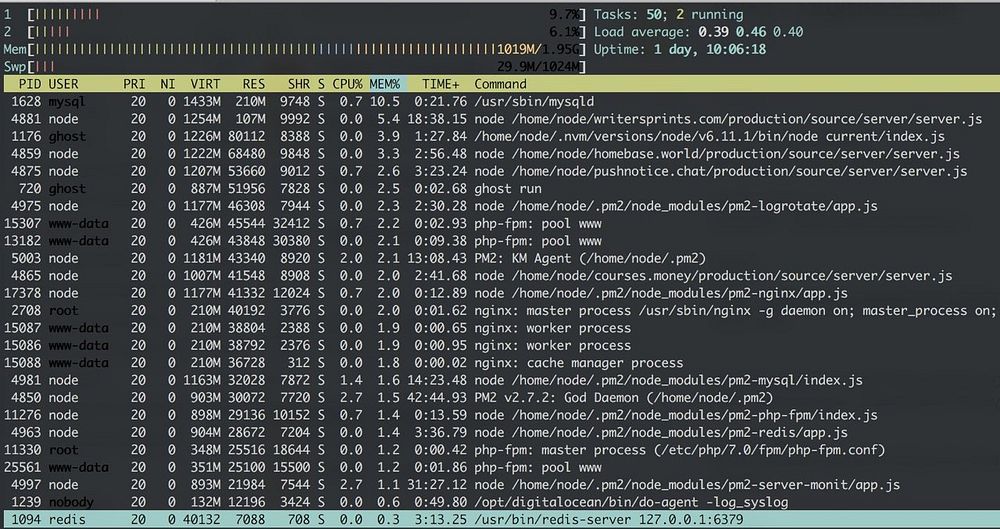1000x529 pixels.
Task: Sort by the PRI column header
Action: [134, 84]
